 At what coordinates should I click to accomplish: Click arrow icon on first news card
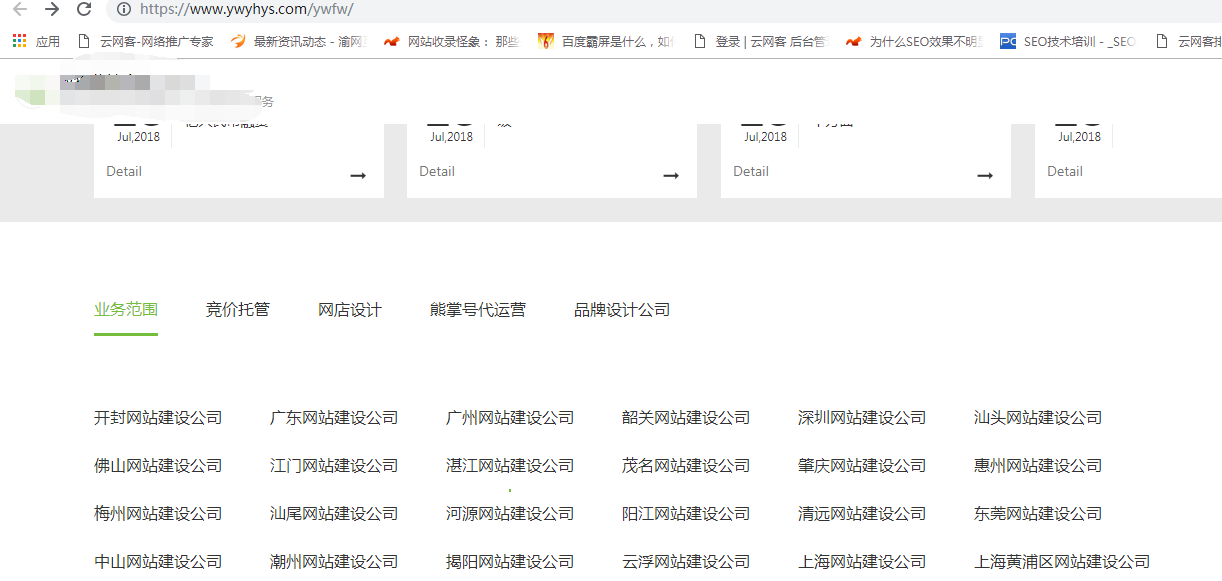point(358,176)
